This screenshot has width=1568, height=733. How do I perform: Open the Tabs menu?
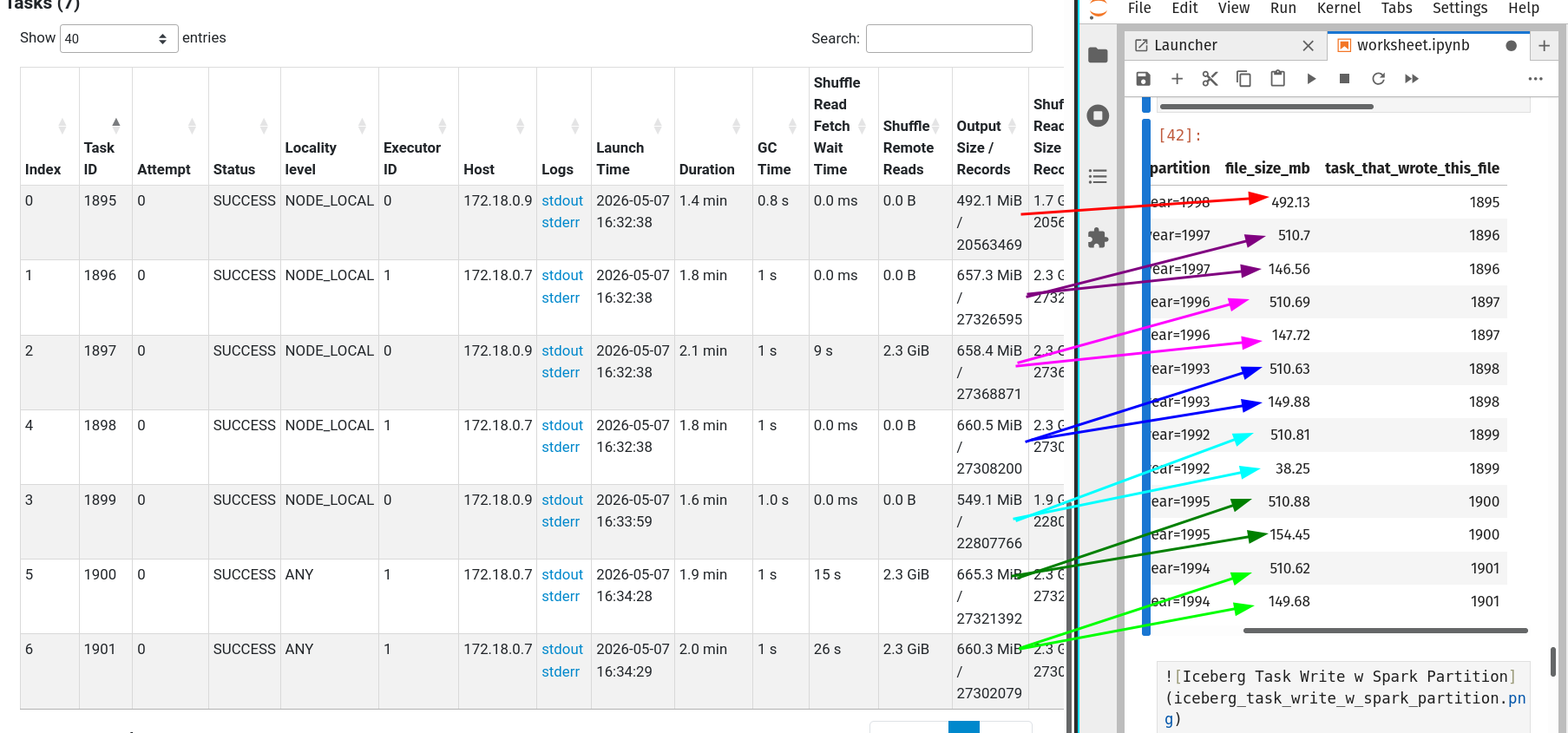[x=1396, y=8]
